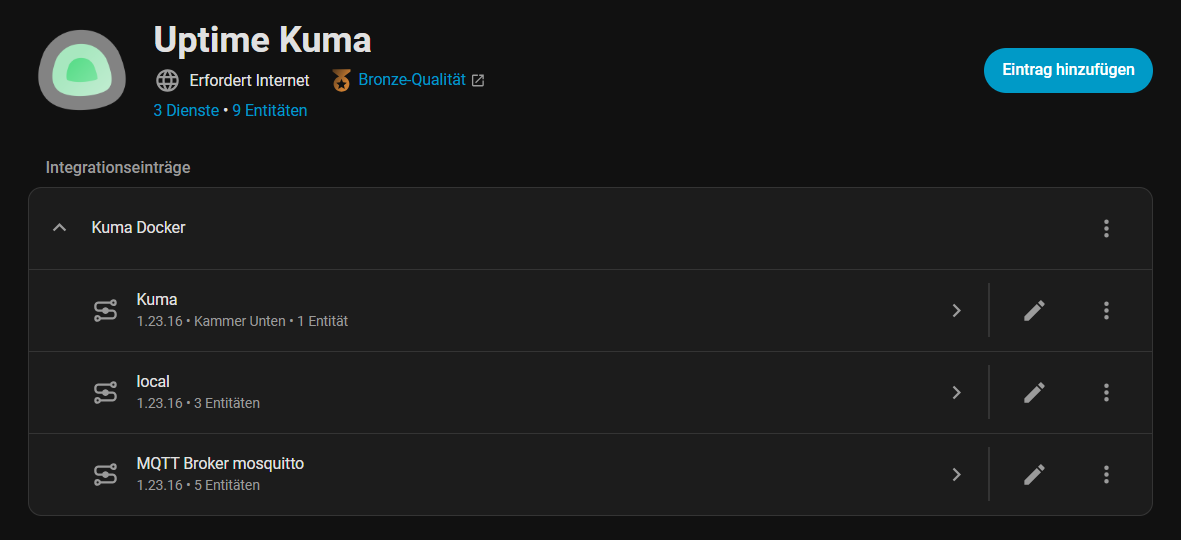Select the MQTT Broker mosquitto row
This screenshot has height=540, width=1181.
[500, 474]
